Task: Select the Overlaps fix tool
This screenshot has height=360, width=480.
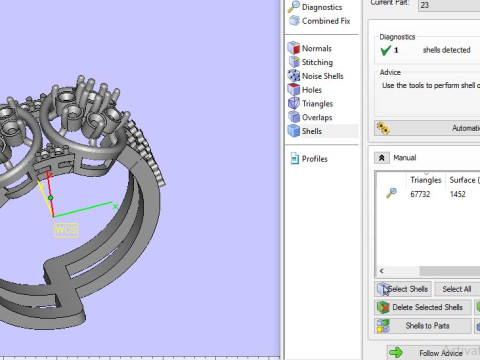Action: tap(310, 117)
